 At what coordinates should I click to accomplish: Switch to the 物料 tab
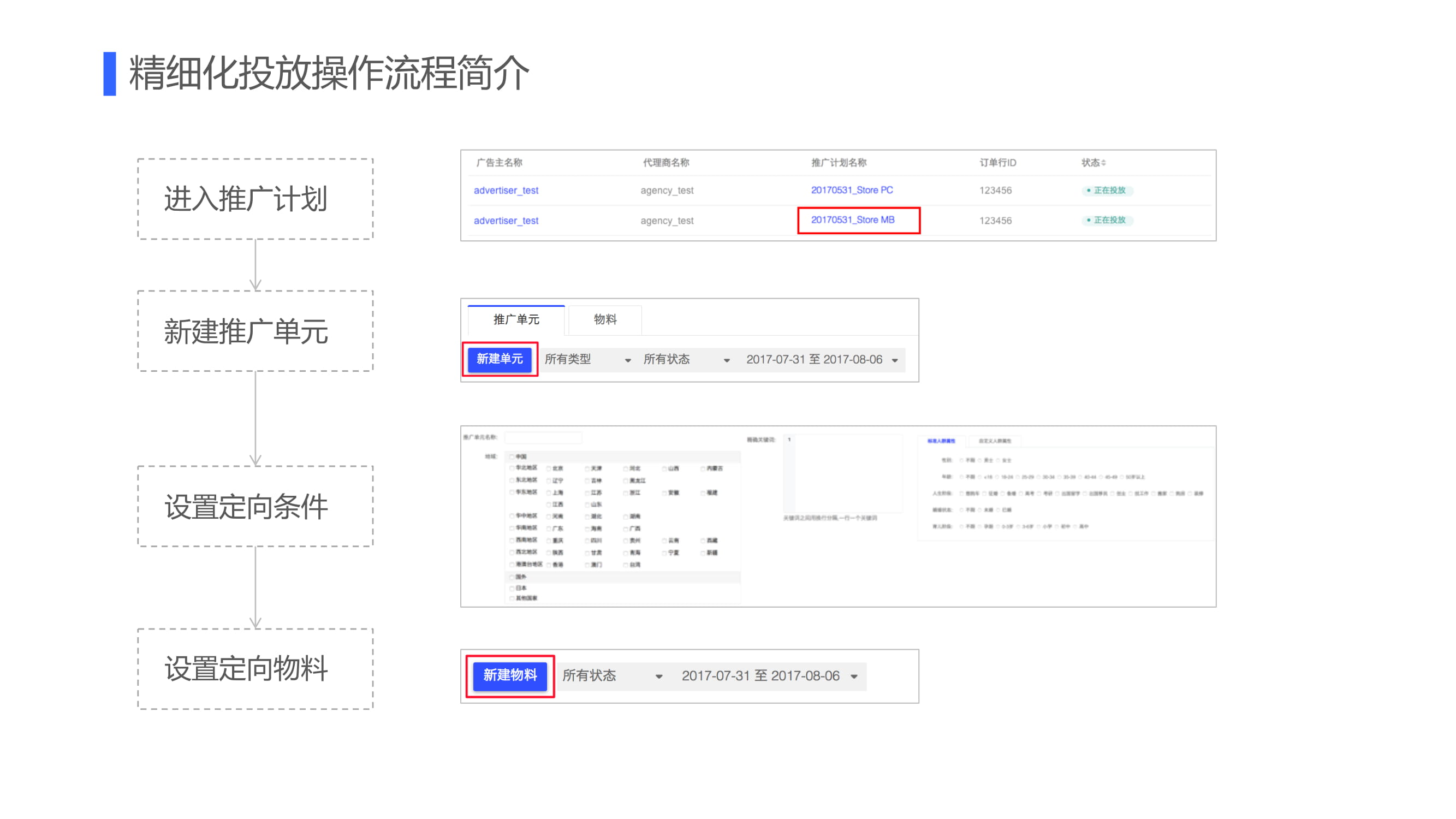pos(605,320)
